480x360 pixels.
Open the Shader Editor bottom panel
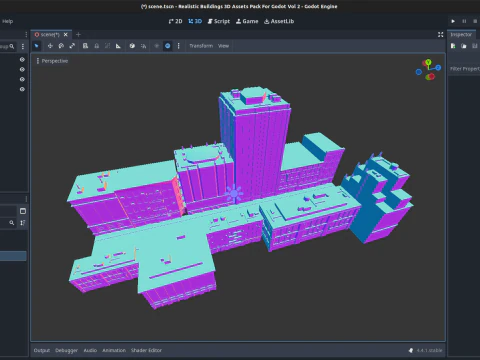[x=146, y=350]
